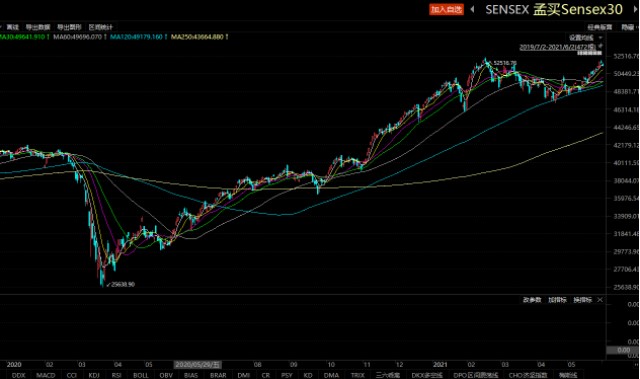Expand the 经典版面 layout selector
The image size is (640, 379).
click(x=600, y=27)
